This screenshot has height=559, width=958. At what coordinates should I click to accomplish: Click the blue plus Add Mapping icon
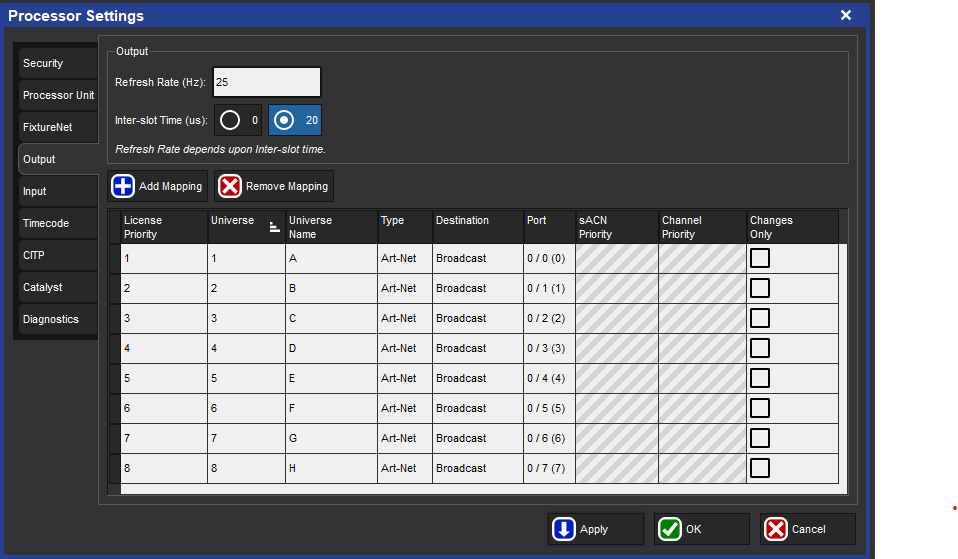[x=123, y=187]
